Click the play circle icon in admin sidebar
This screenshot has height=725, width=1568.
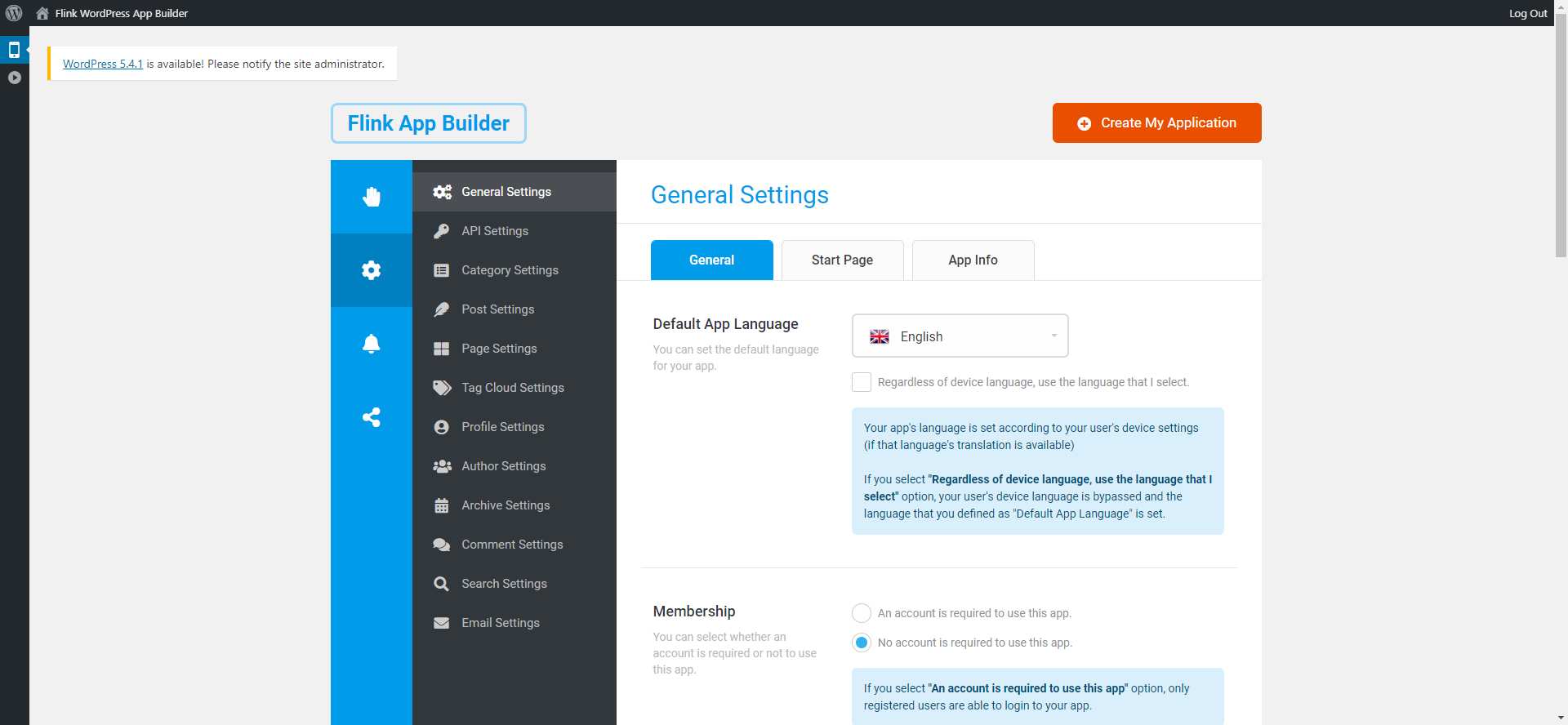[14, 78]
